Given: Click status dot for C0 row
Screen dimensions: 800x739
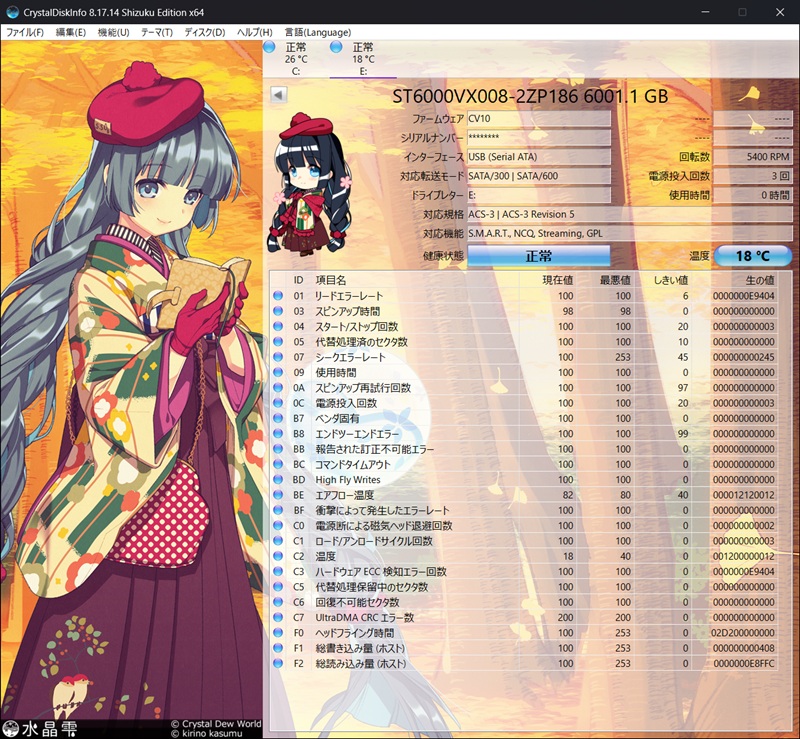Looking at the screenshot, I should click(x=278, y=525).
